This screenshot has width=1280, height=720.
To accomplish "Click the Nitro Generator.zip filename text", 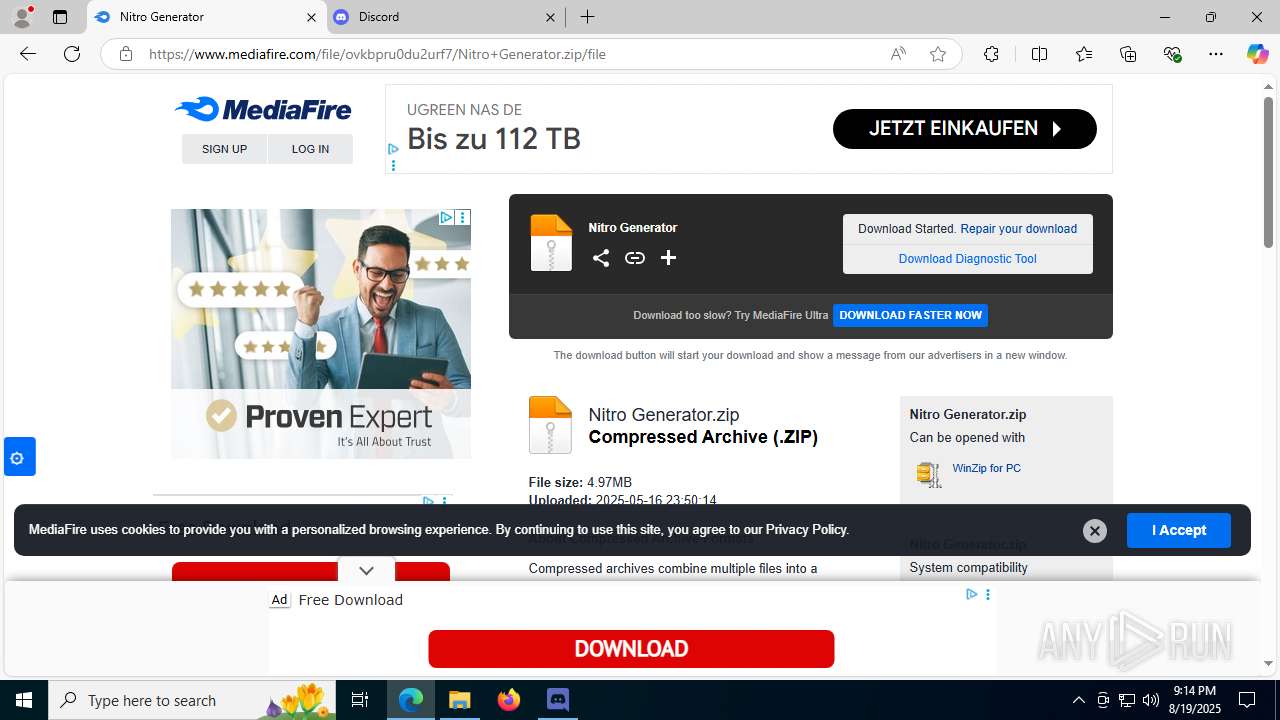I will [x=664, y=415].
